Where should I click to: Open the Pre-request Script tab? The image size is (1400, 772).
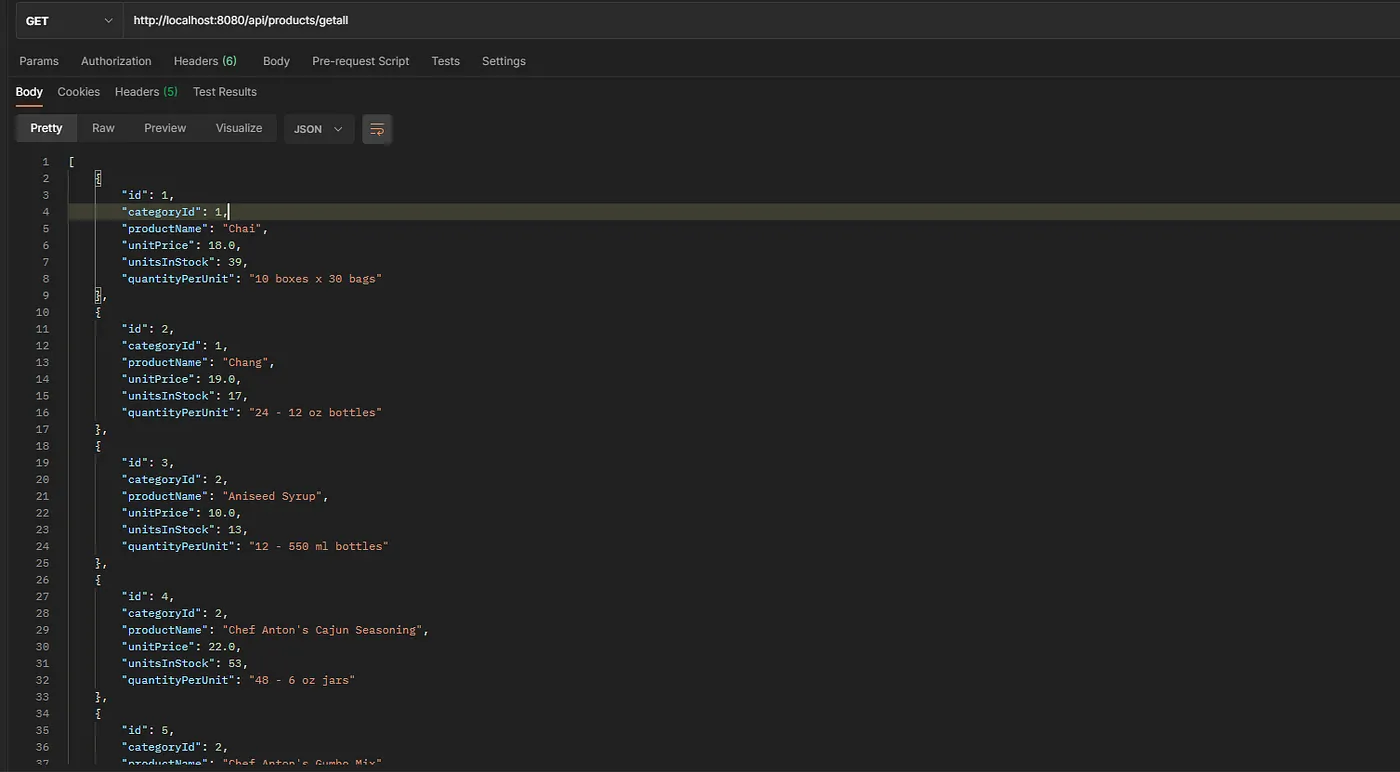click(x=360, y=61)
